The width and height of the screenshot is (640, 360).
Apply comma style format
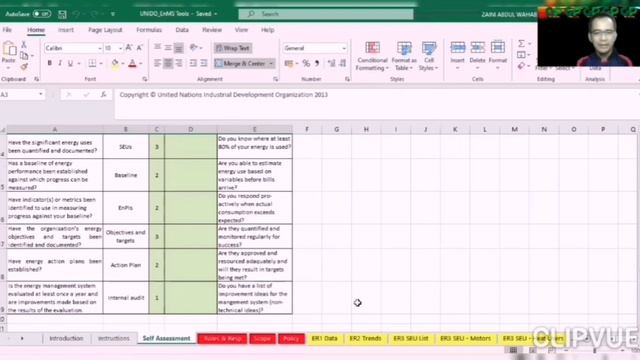317,63
